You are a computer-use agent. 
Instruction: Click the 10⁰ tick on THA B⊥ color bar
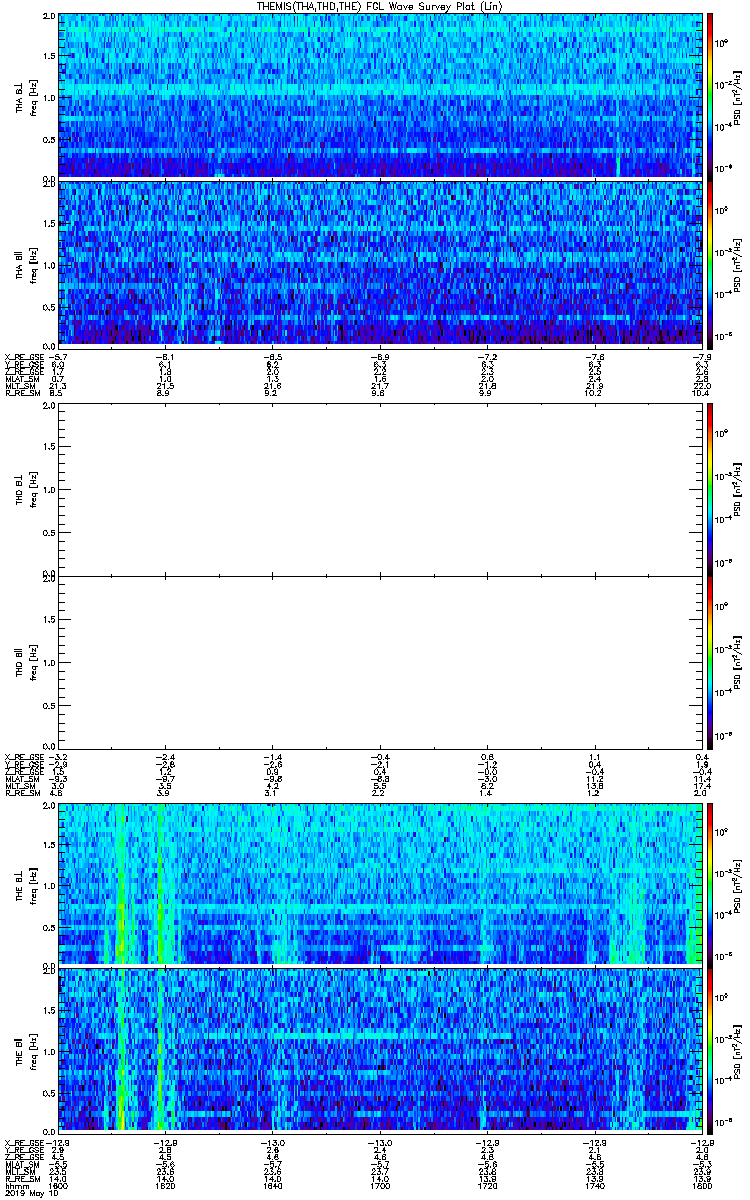pos(722,42)
